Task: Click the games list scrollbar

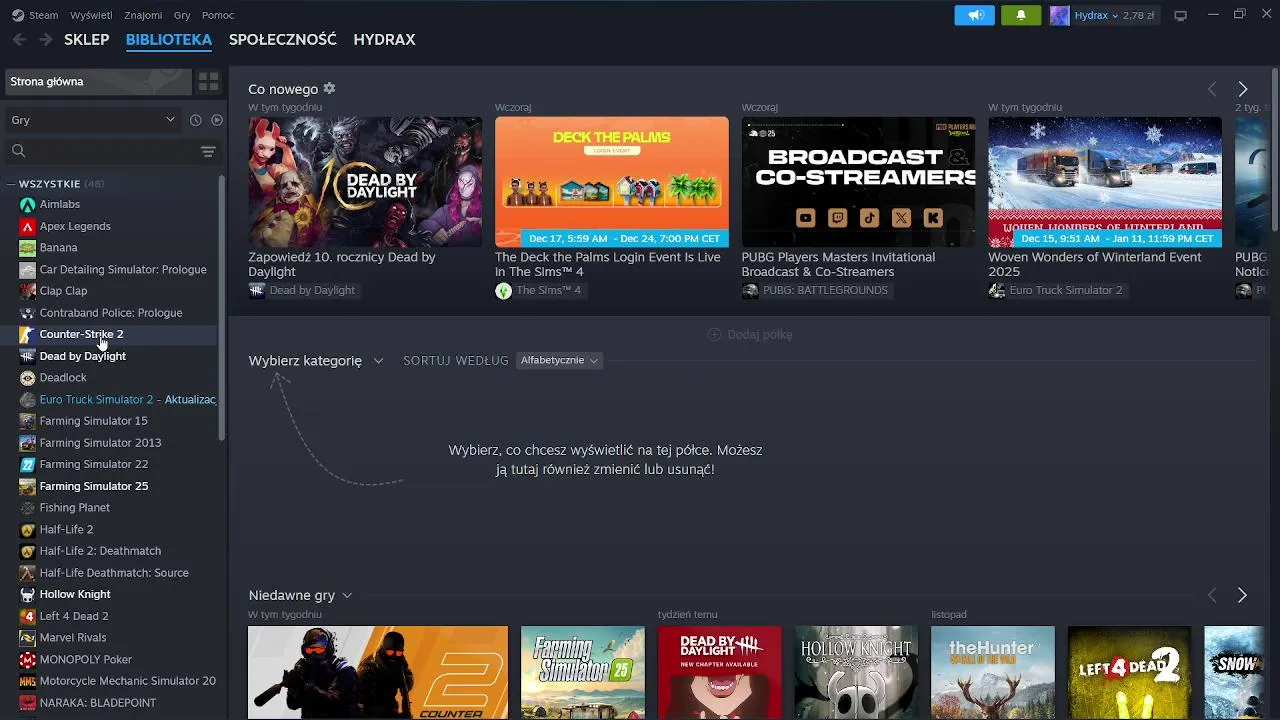Action: (x=222, y=308)
